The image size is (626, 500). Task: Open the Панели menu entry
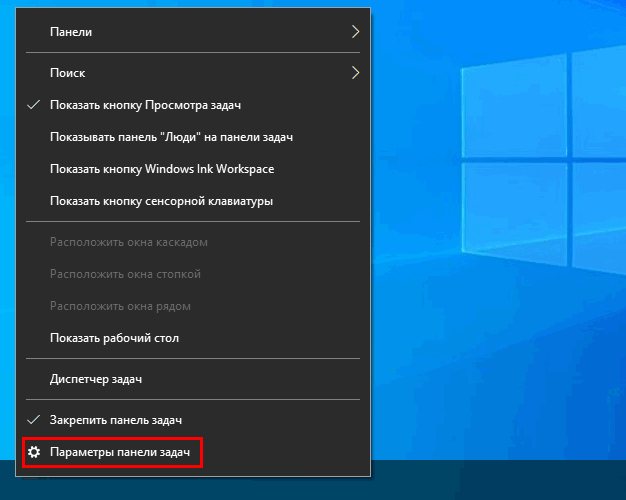tap(71, 32)
